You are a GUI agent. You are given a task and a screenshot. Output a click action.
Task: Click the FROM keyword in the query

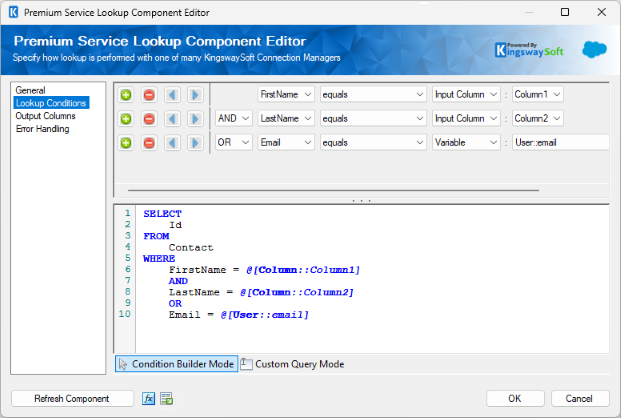click(x=156, y=237)
